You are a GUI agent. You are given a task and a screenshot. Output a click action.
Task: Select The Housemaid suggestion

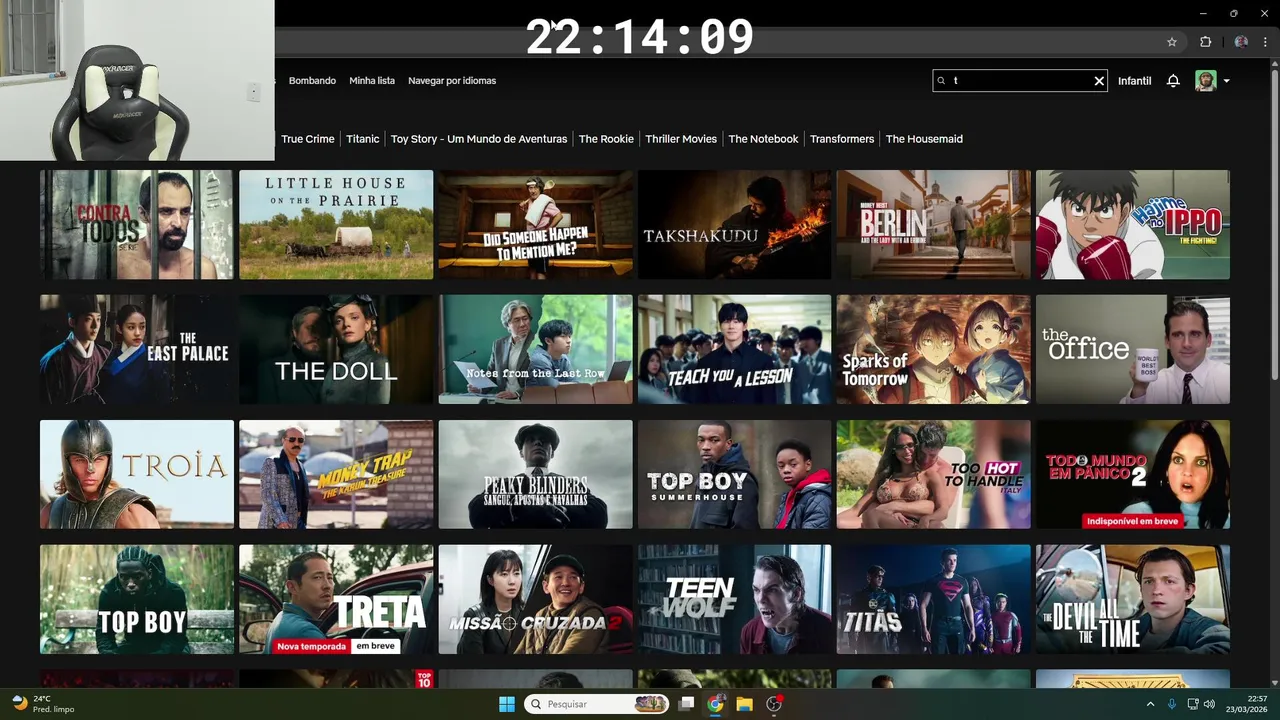924,139
